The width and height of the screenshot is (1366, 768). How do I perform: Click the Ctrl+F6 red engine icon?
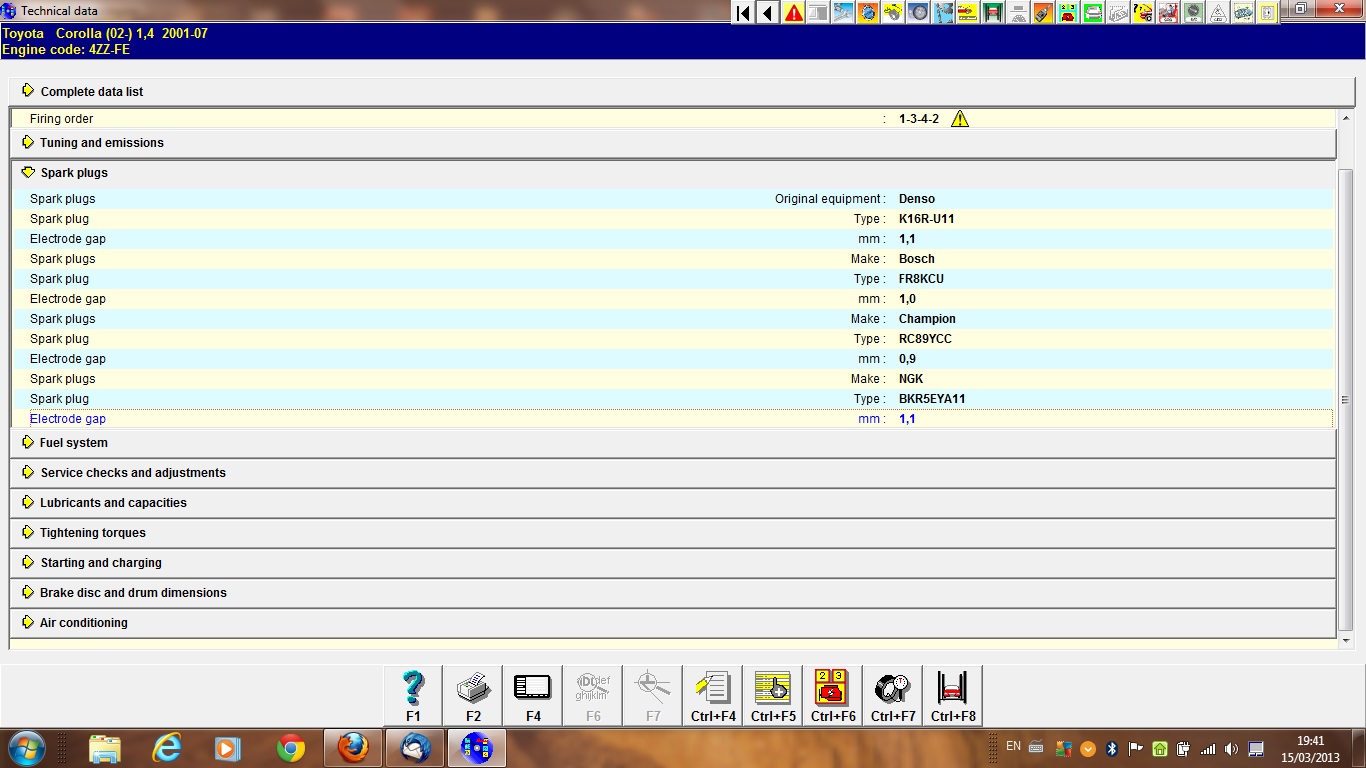point(832,695)
